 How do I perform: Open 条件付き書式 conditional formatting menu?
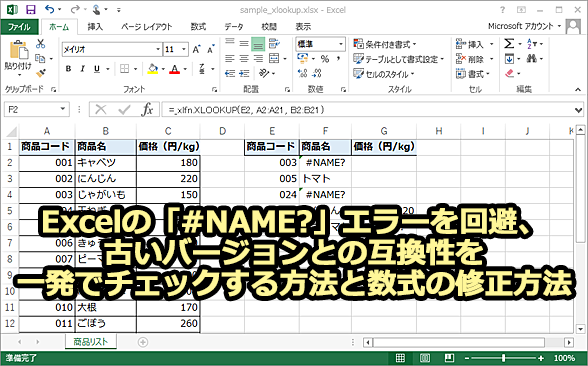[x=385, y=44]
